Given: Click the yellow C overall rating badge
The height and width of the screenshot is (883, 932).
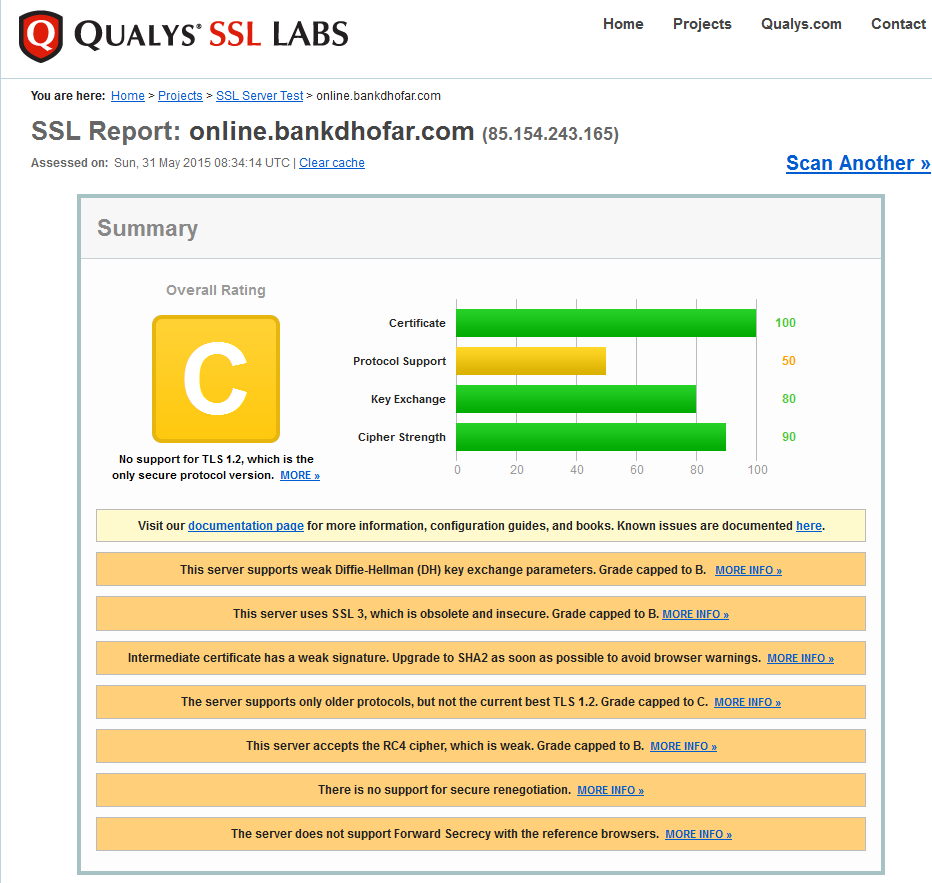Looking at the screenshot, I should pyautogui.click(x=216, y=379).
